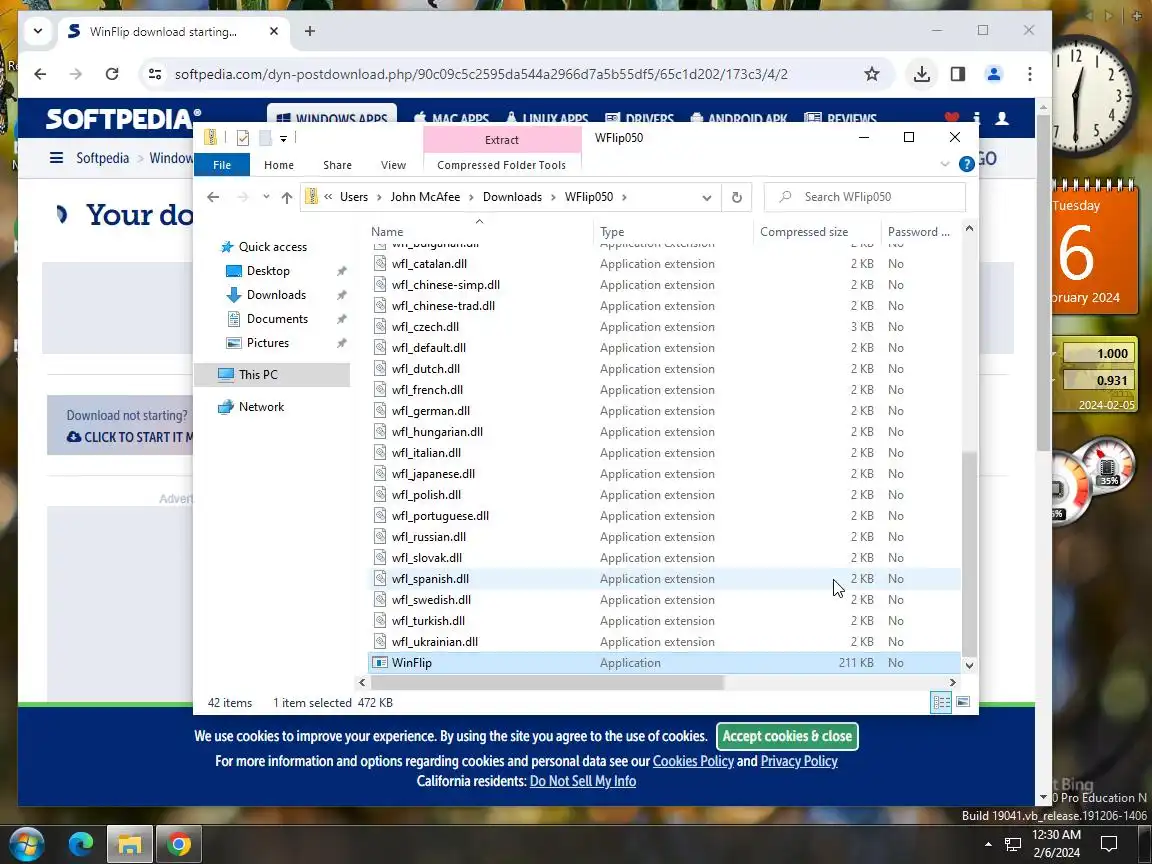Bookmark this page with the star icon

(x=871, y=74)
